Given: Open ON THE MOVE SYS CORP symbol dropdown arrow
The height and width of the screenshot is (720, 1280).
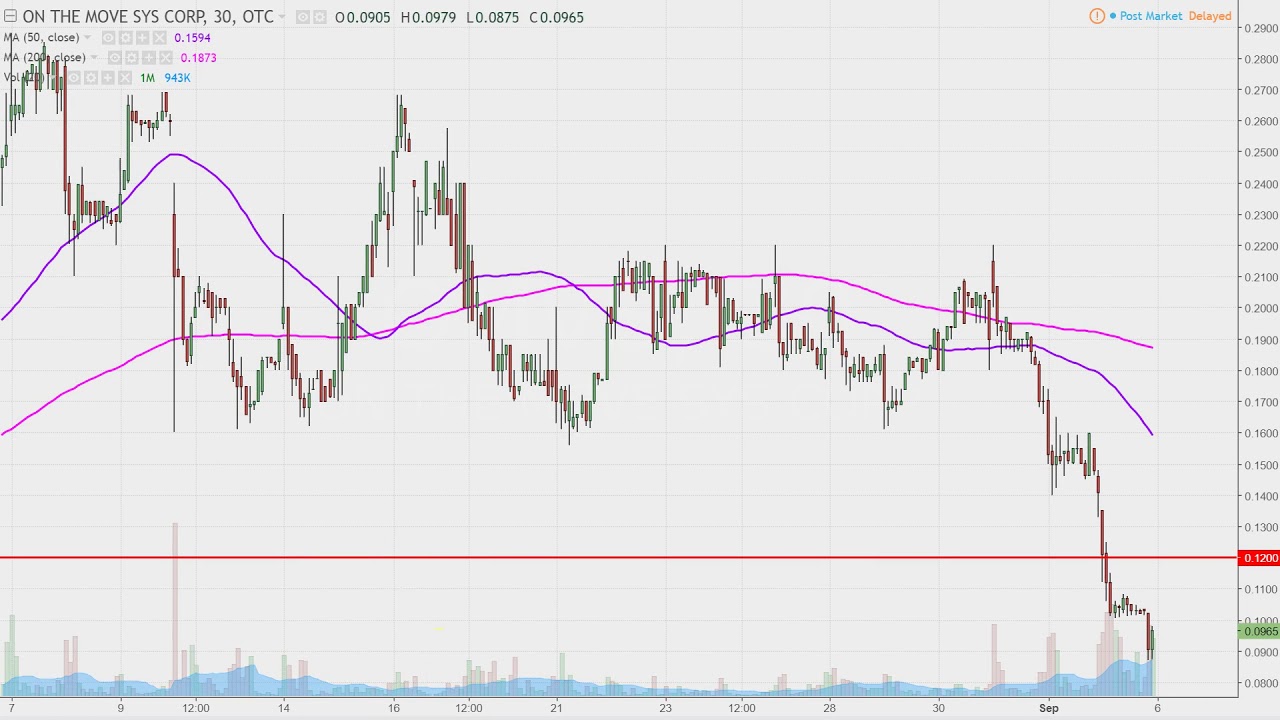Looking at the screenshot, I should pyautogui.click(x=282, y=17).
